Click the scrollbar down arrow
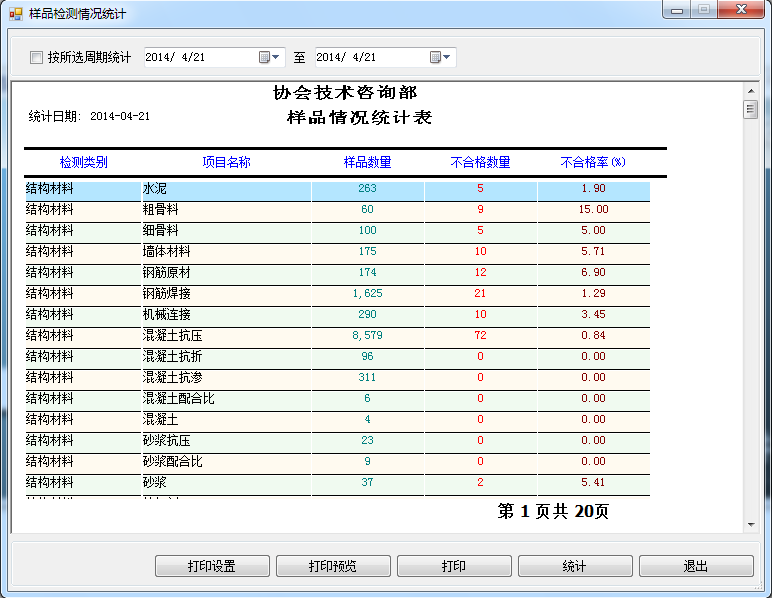Viewport: 772px width, 598px height. 750,525
